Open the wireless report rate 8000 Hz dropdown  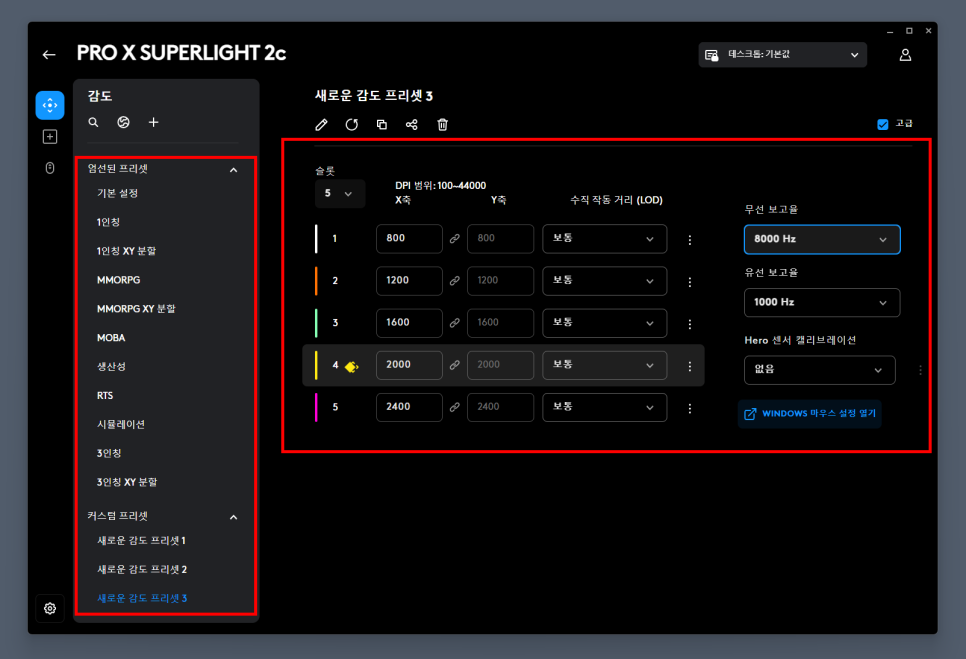point(822,240)
